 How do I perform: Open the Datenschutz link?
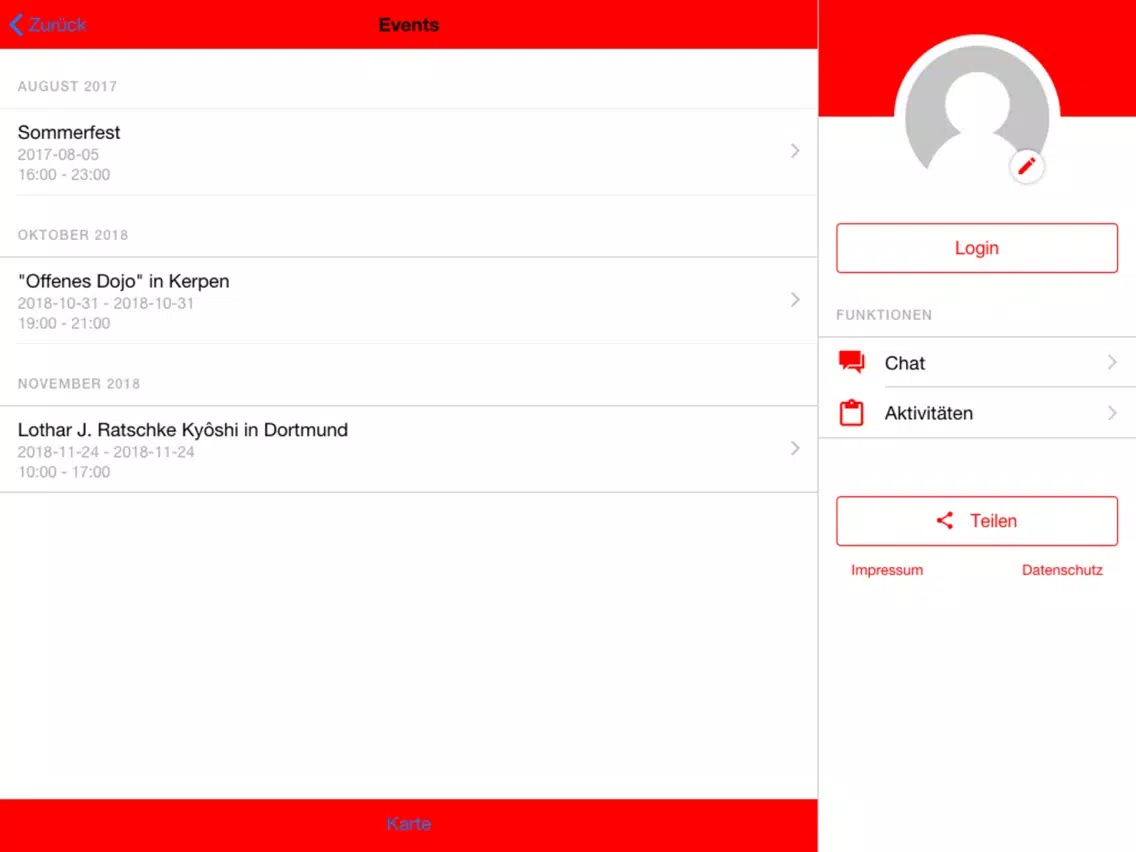pyautogui.click(x=1062, y=570)
